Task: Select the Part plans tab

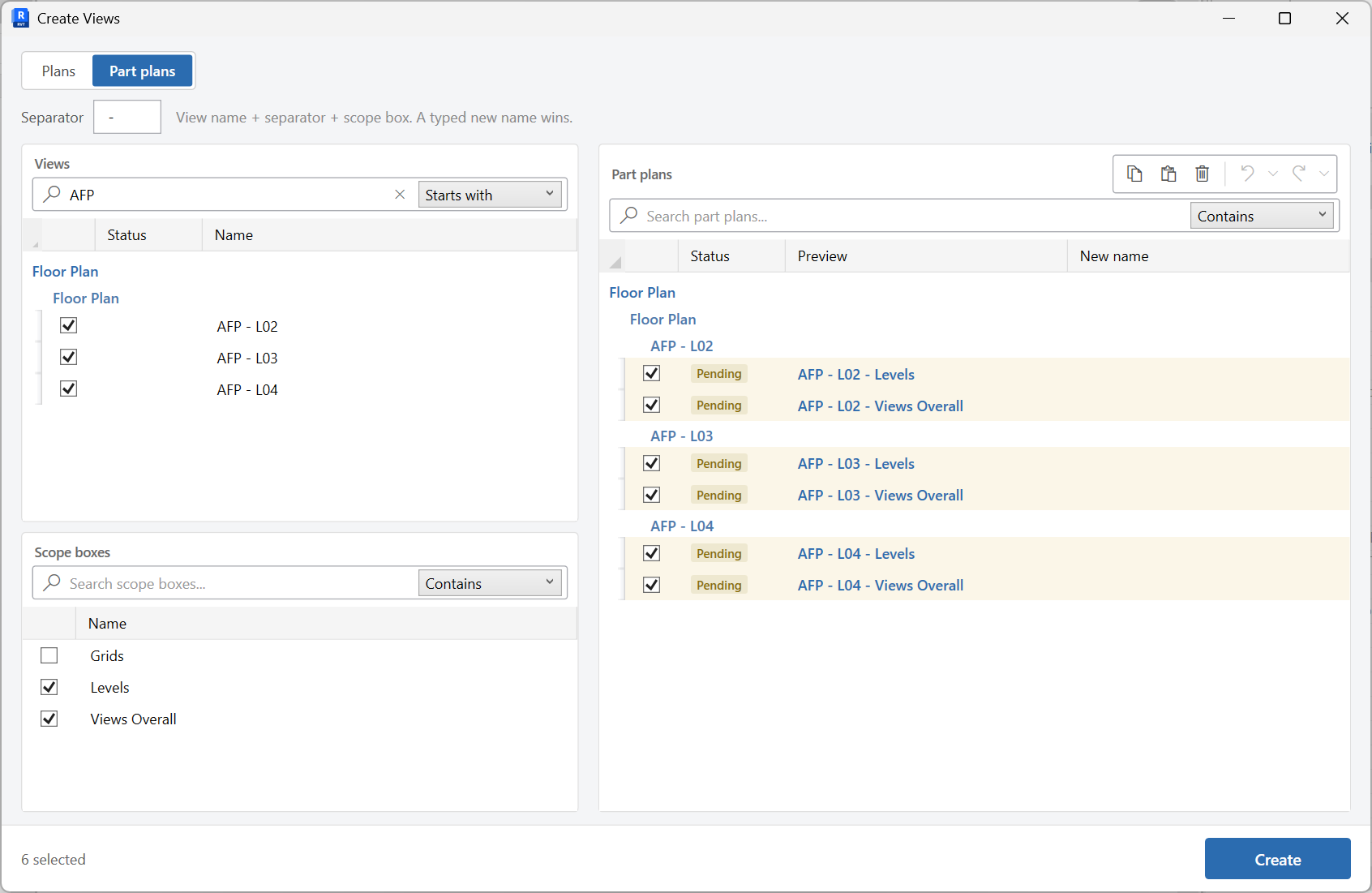Action: 143,71
